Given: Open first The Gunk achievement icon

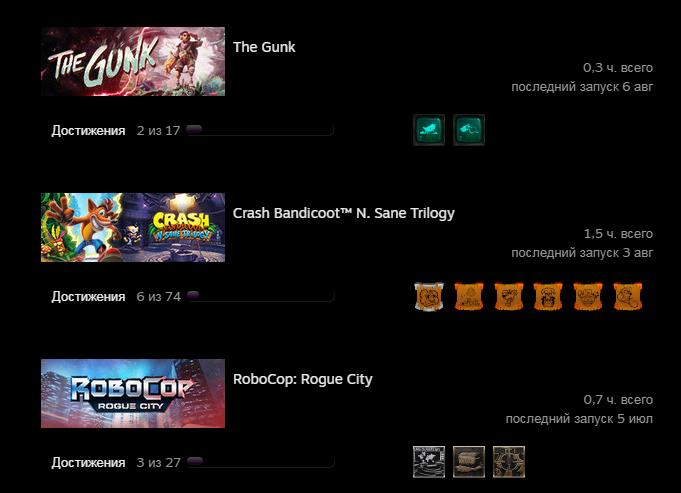Looking at the screenshot, I should [x=429, y=130].
